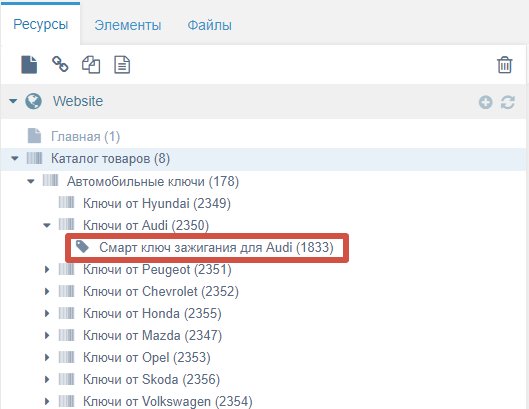Open Ключи от Audi (2350)

[x=146, y=225]
